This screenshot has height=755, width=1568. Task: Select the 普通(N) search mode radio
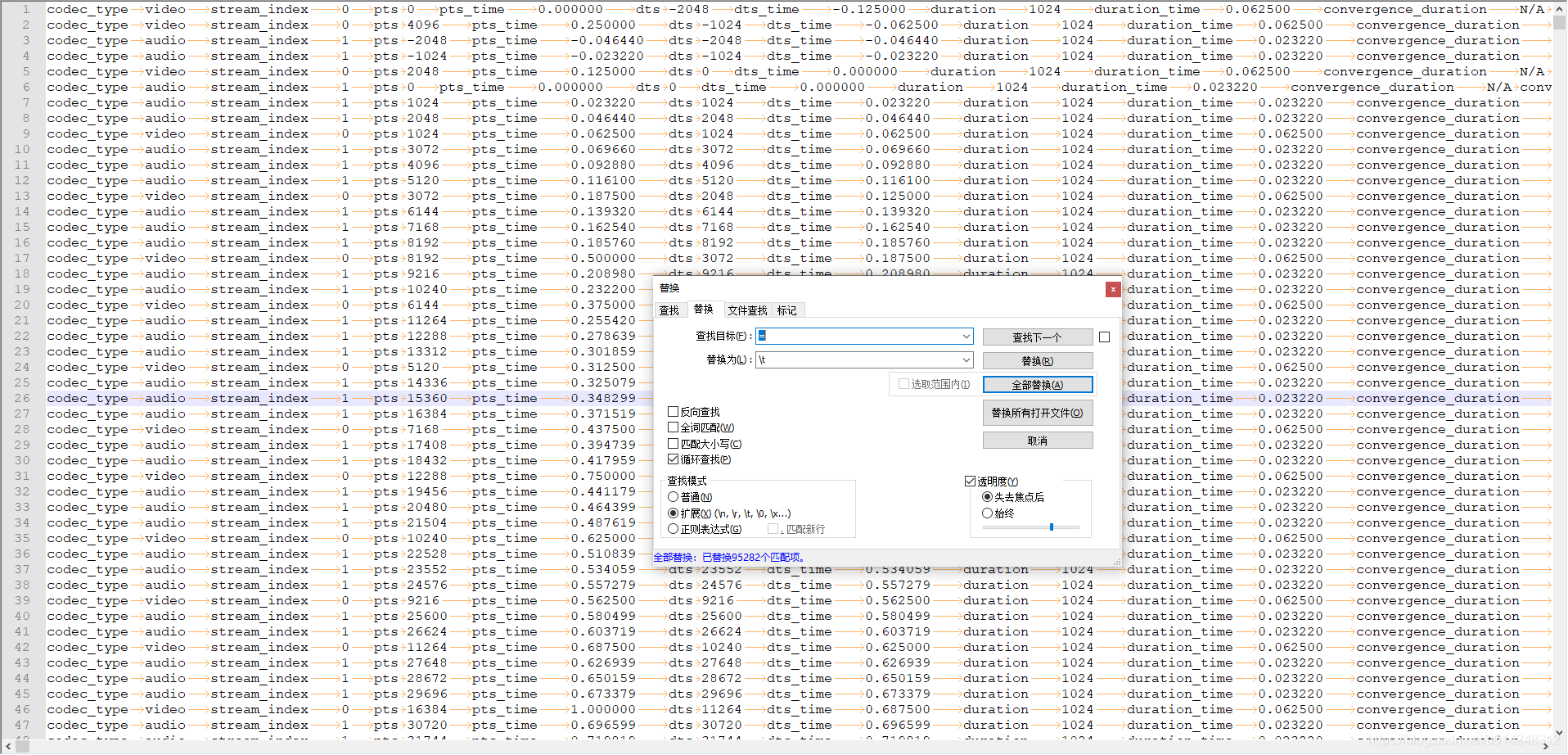point(673,497)
